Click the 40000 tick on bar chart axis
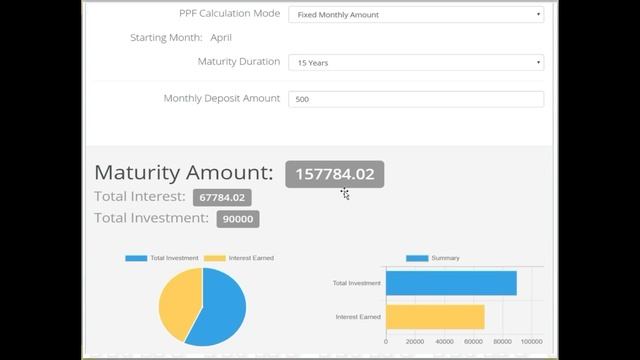 [x=444, y=342]
